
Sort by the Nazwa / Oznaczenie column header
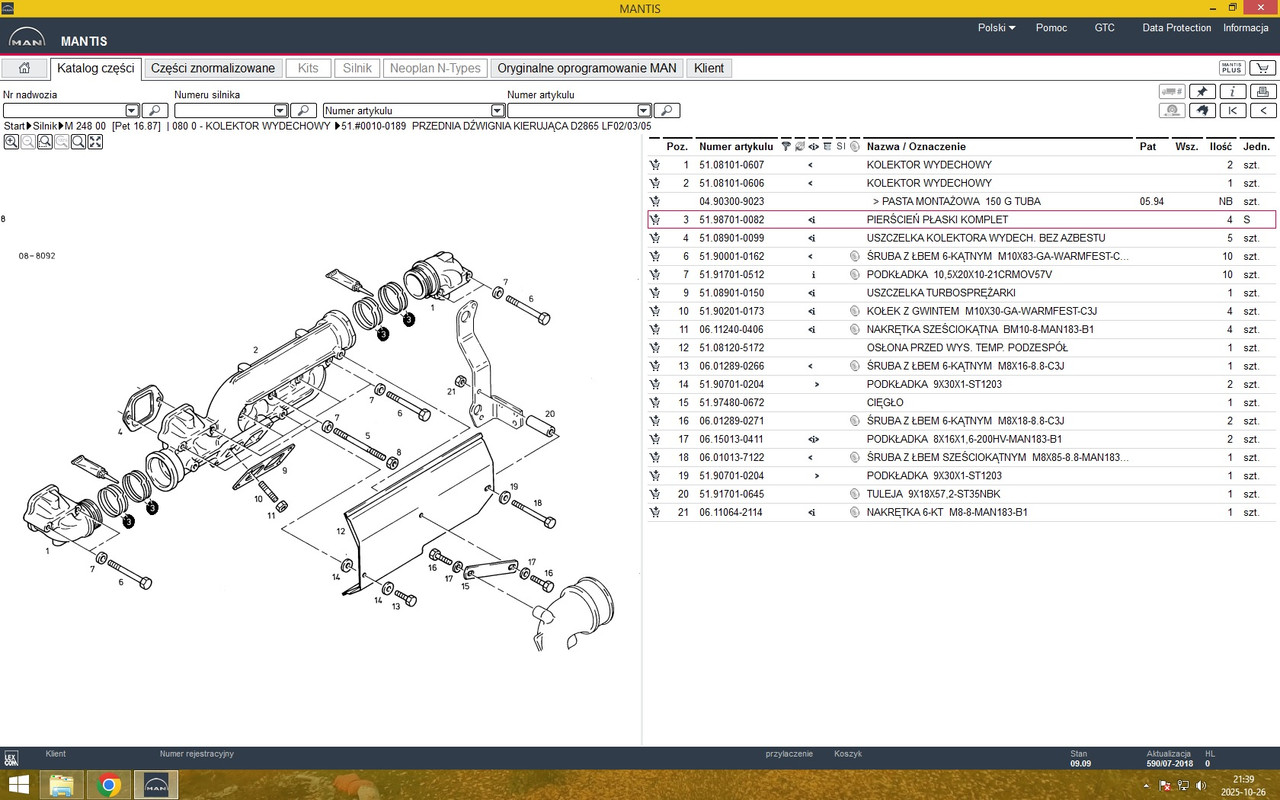[x=916, y=146]
